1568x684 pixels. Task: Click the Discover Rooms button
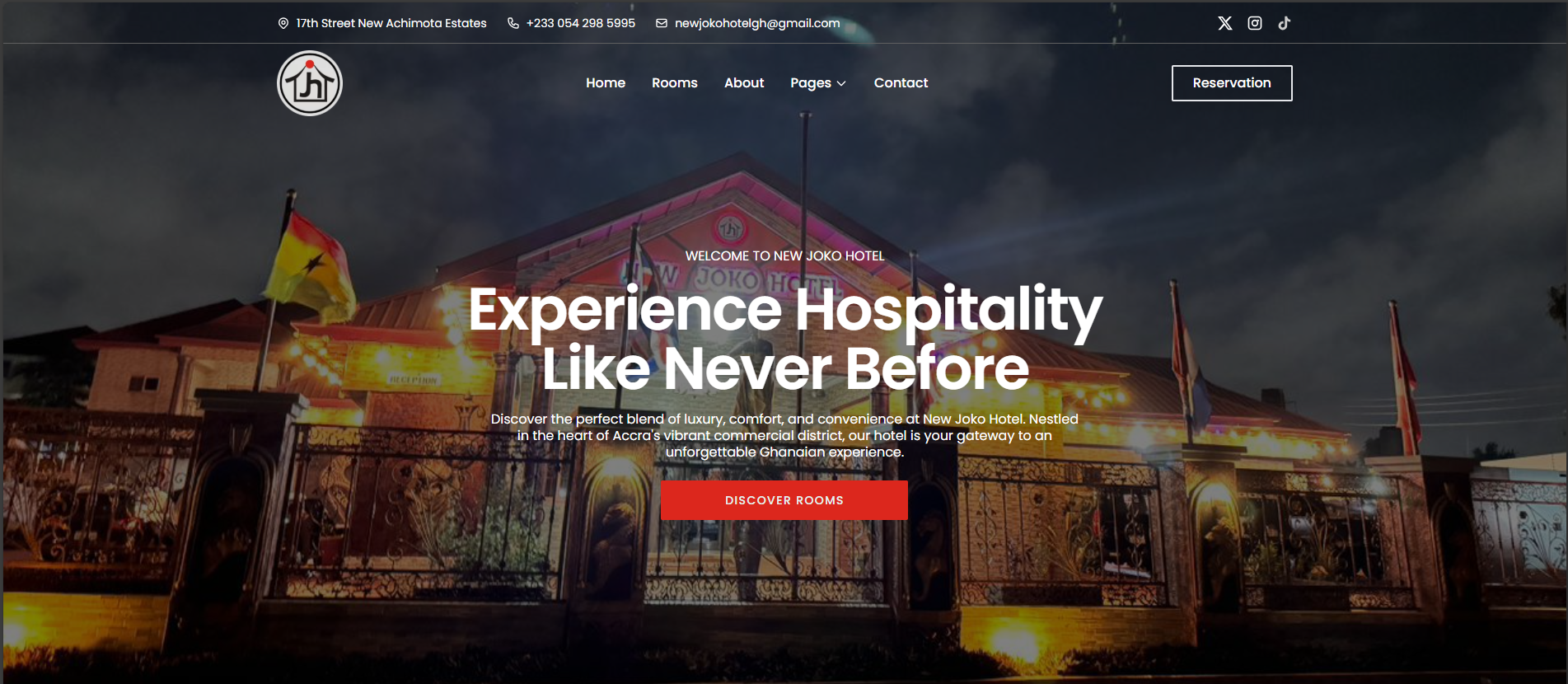[784, 500]
